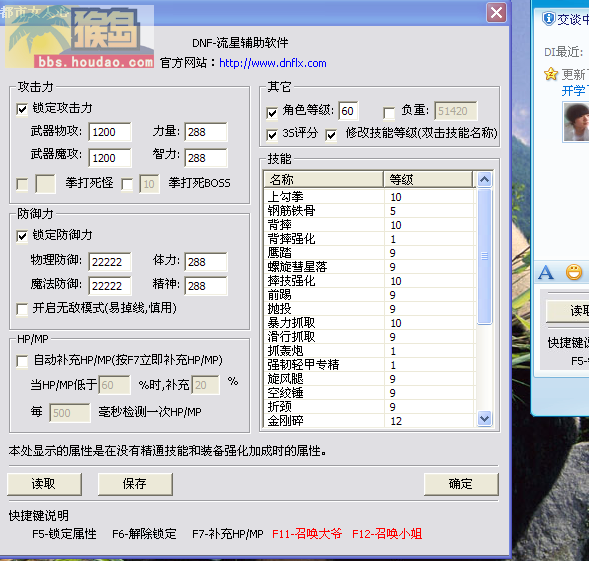Select the 折颈 skill row
Viewport: 589px width, 561px height.
pyautogui.click(x=370, y=407)
